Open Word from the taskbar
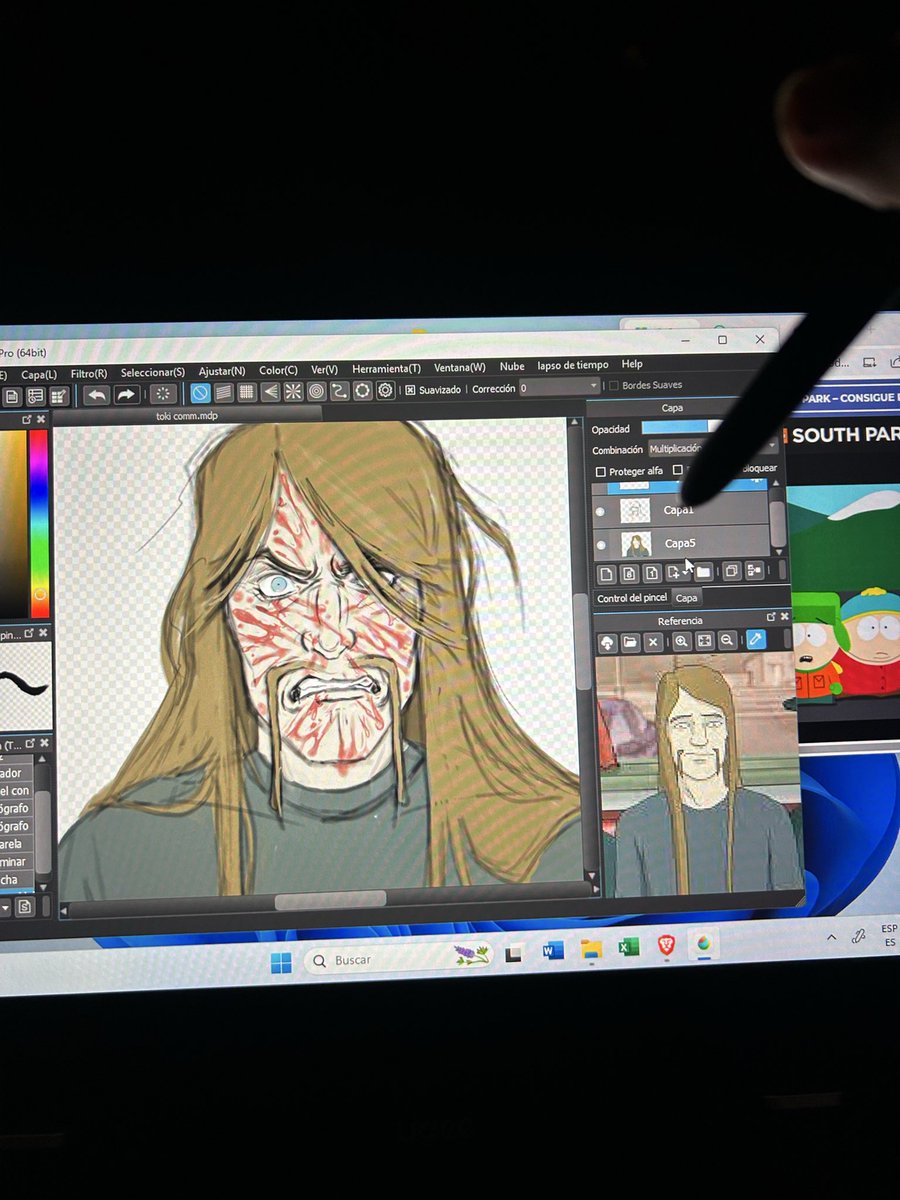Screen dimensions: 900x1200 (x=553, y=951)
